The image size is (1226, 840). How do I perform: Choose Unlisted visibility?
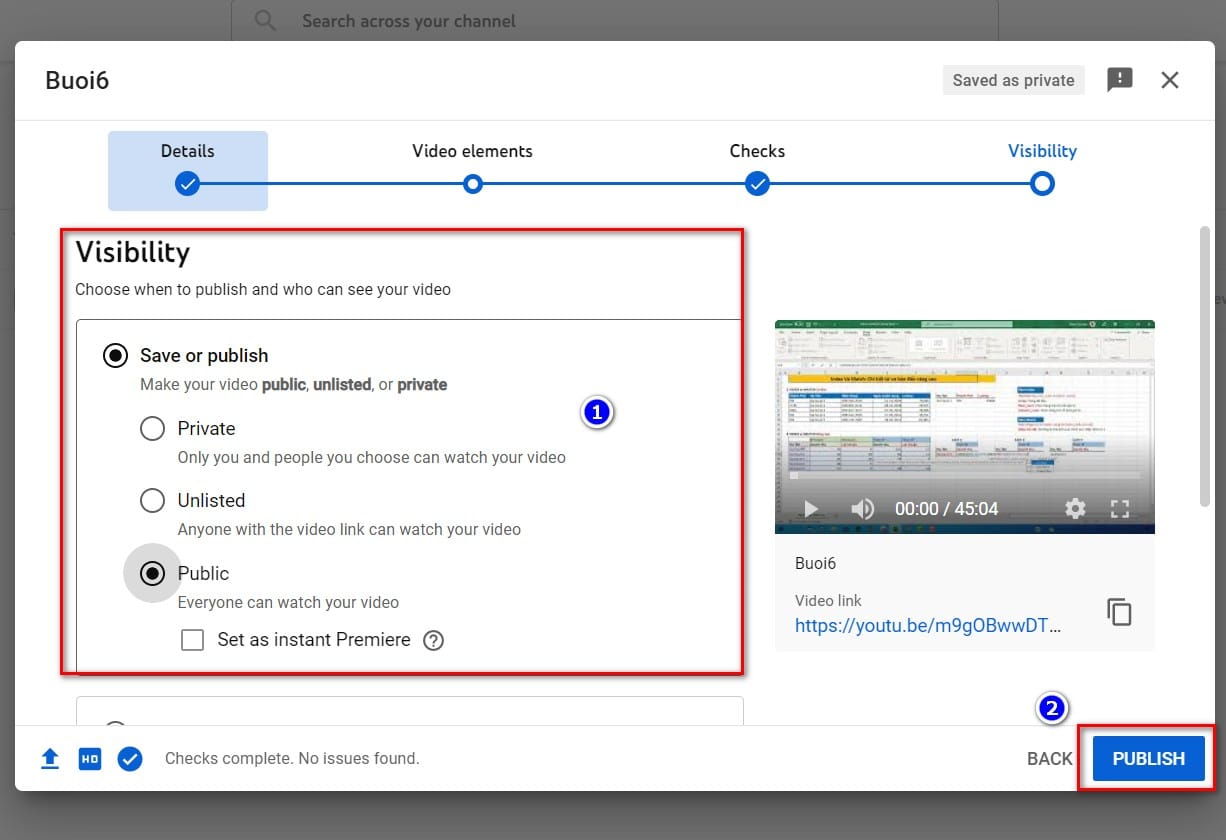tap(152, 500)
